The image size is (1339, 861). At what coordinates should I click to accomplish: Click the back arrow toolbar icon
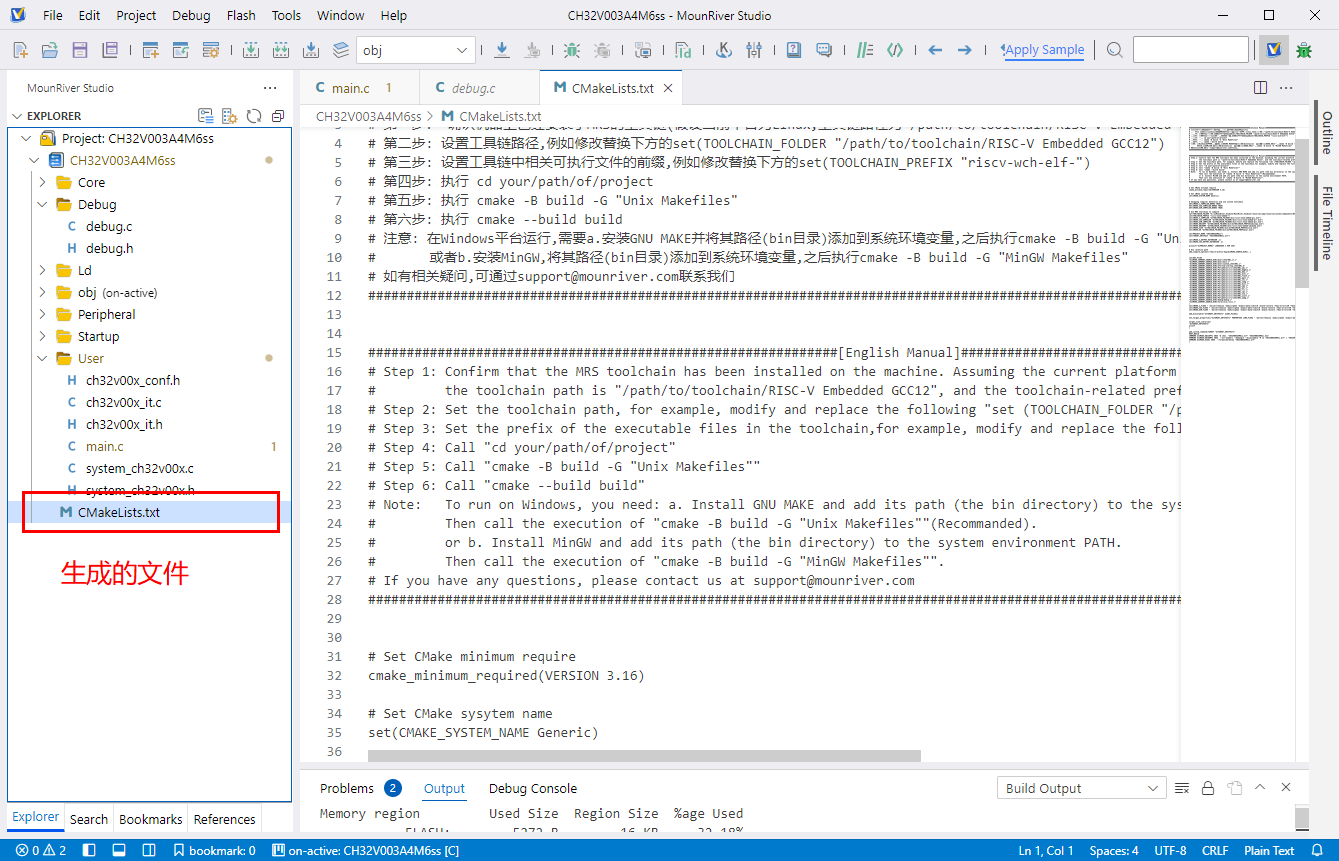(935, 49)
